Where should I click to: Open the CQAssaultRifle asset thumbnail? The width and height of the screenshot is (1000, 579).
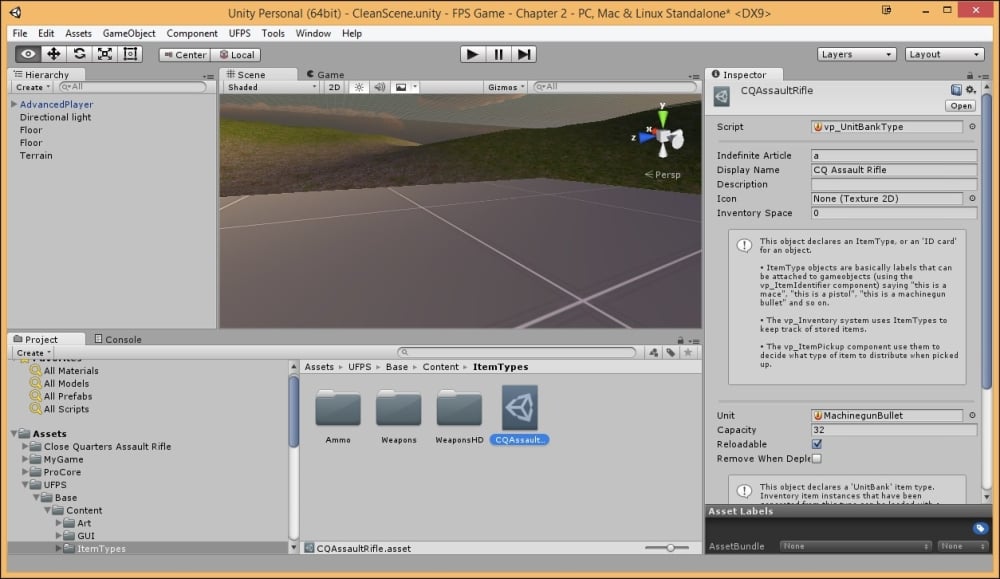point(519,410)
